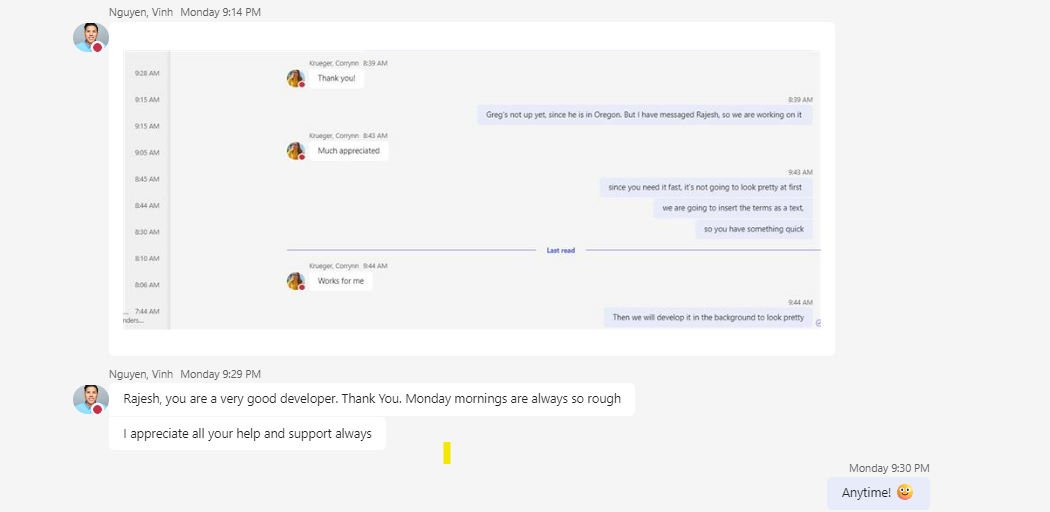This screenshot has height=512, width=1050.
Task: Click the Last read divider label in the screenshot
Action: pos(560,250)
